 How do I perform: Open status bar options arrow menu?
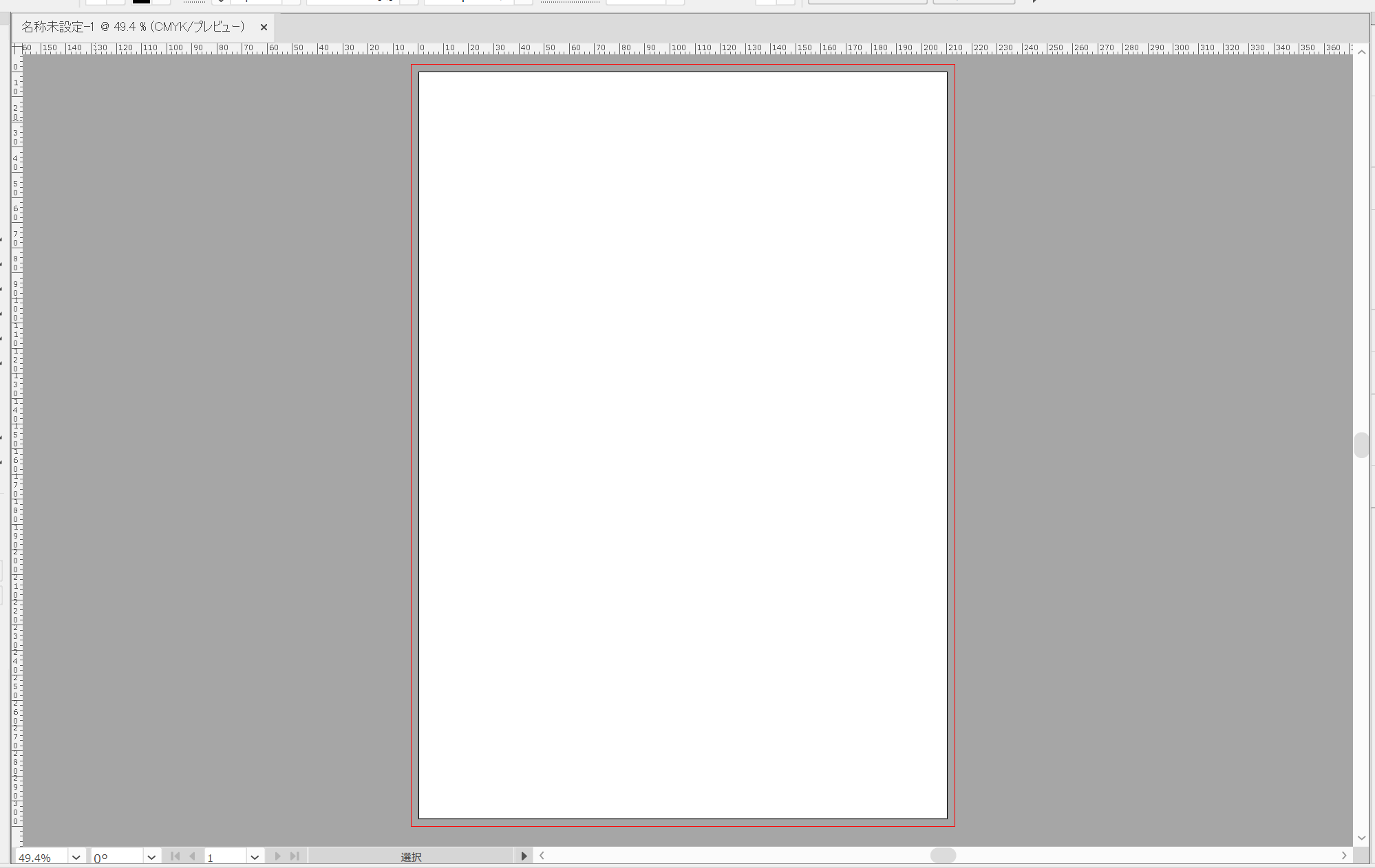(524, 856)
